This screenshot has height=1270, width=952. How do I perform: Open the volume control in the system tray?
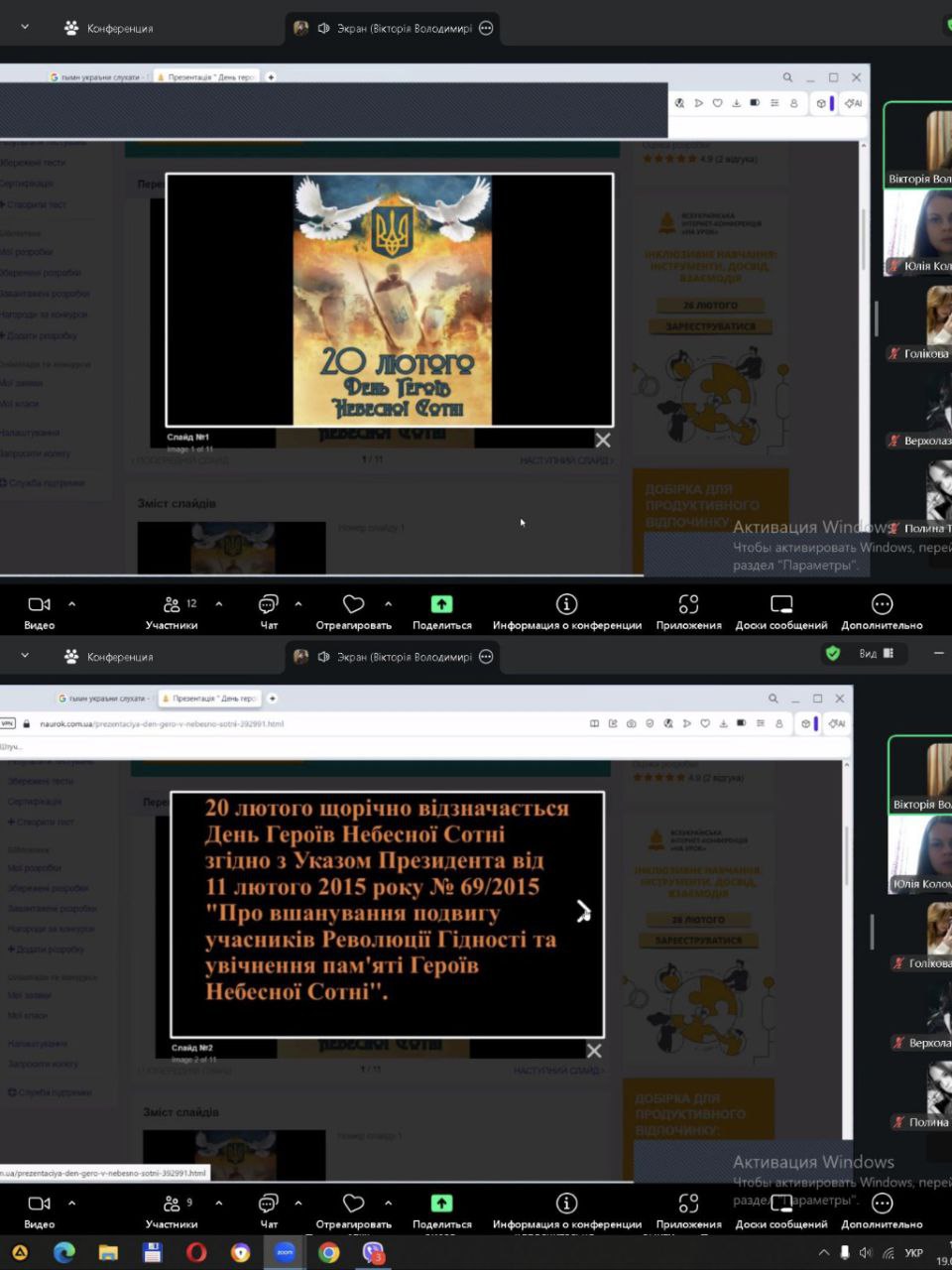pos(865,1253)
